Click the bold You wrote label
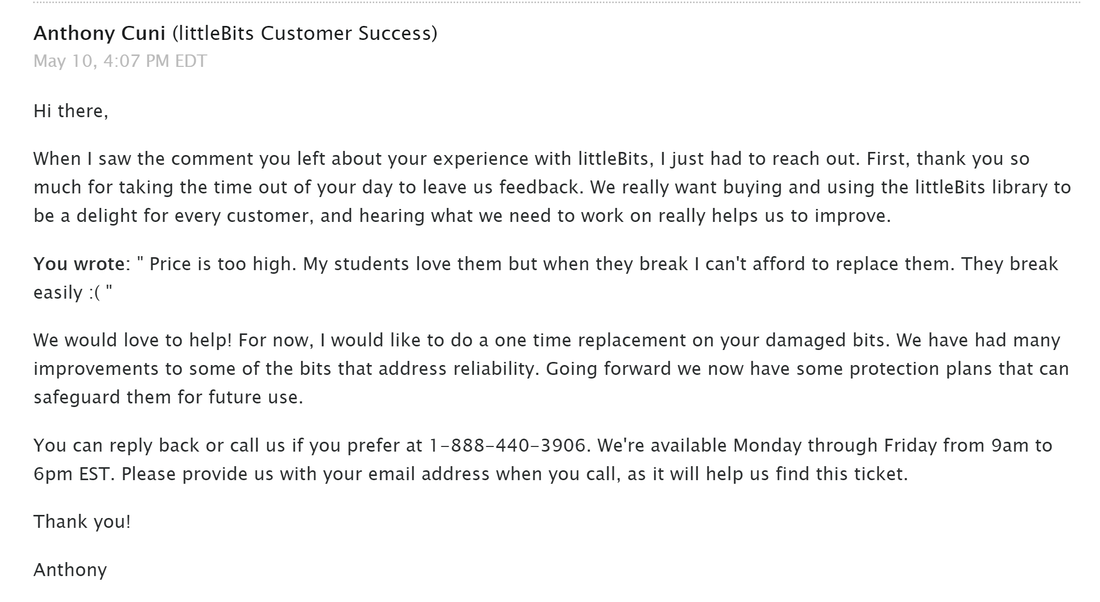Viewport: 1100px width, 602px height. (x=79, y=264)
